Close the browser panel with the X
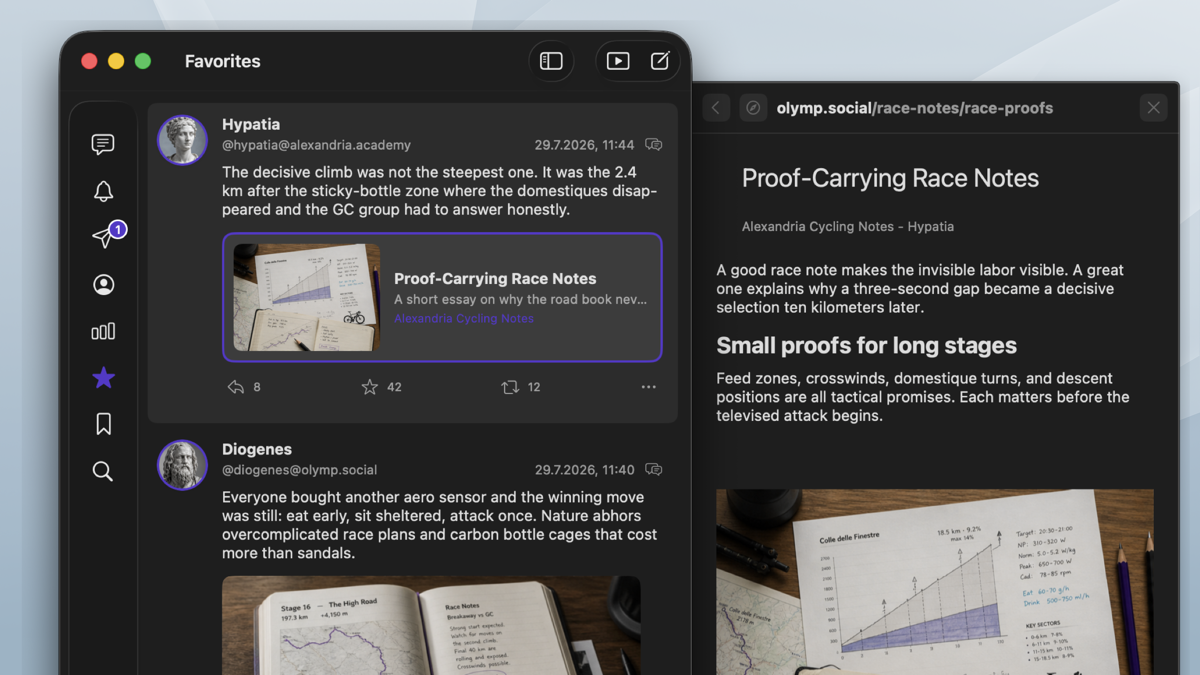1200x675 pixels. click(x=1154, y=108)
